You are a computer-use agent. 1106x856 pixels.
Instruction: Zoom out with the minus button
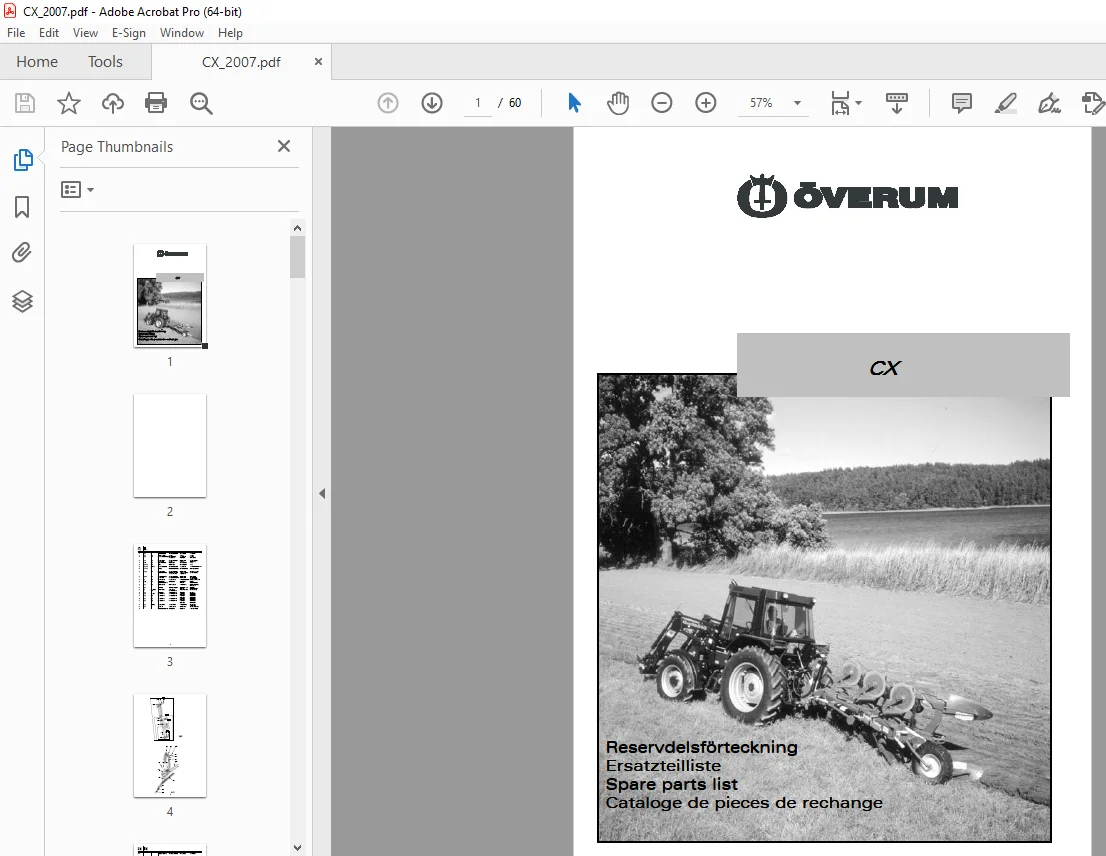(662, 103)
